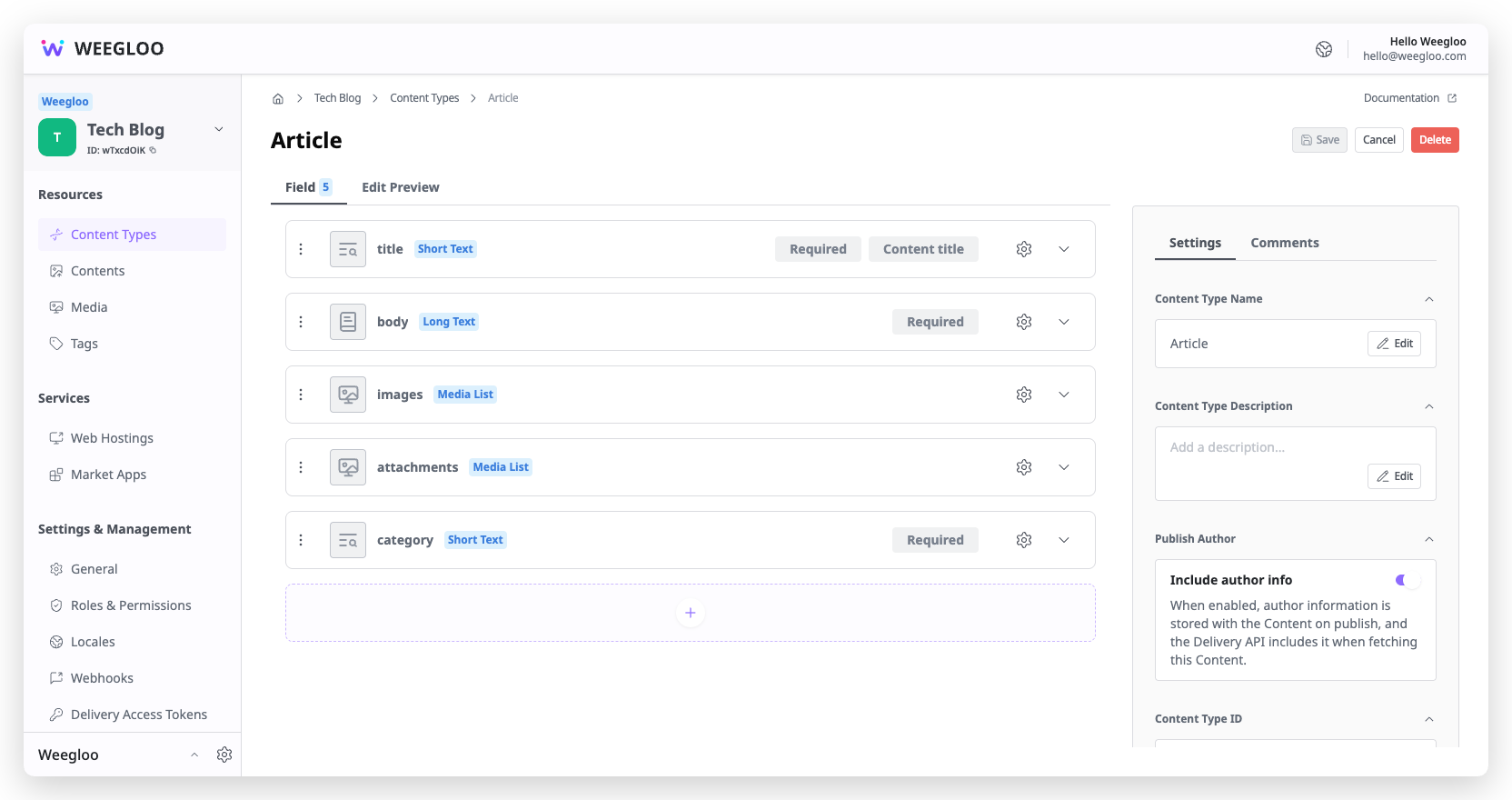Edit the content type name Article
The width and height of the screenshot is (1512, 800).
tap(1395, 344)
